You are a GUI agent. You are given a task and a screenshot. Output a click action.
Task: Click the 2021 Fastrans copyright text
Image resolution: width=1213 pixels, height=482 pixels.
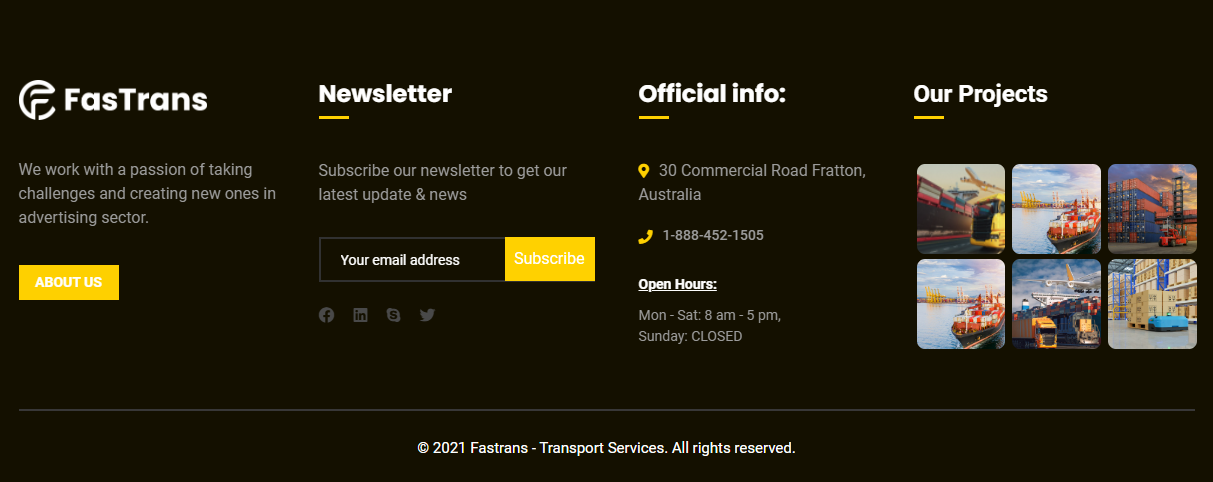[x=606, y=448]
